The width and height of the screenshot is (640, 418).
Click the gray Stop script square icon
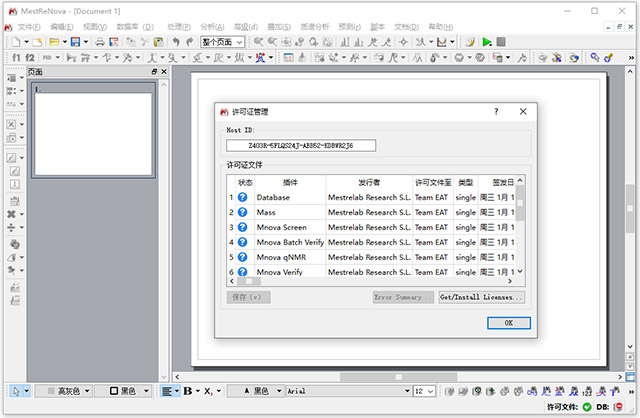coord(501,42)
